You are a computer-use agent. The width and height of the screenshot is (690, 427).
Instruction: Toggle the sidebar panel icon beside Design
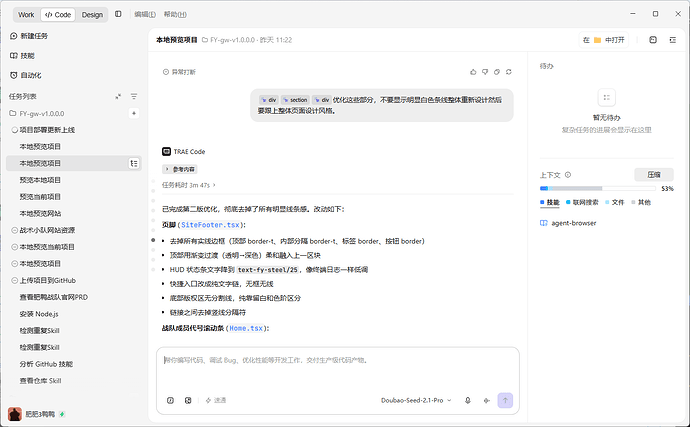click(x=118, y=14)
